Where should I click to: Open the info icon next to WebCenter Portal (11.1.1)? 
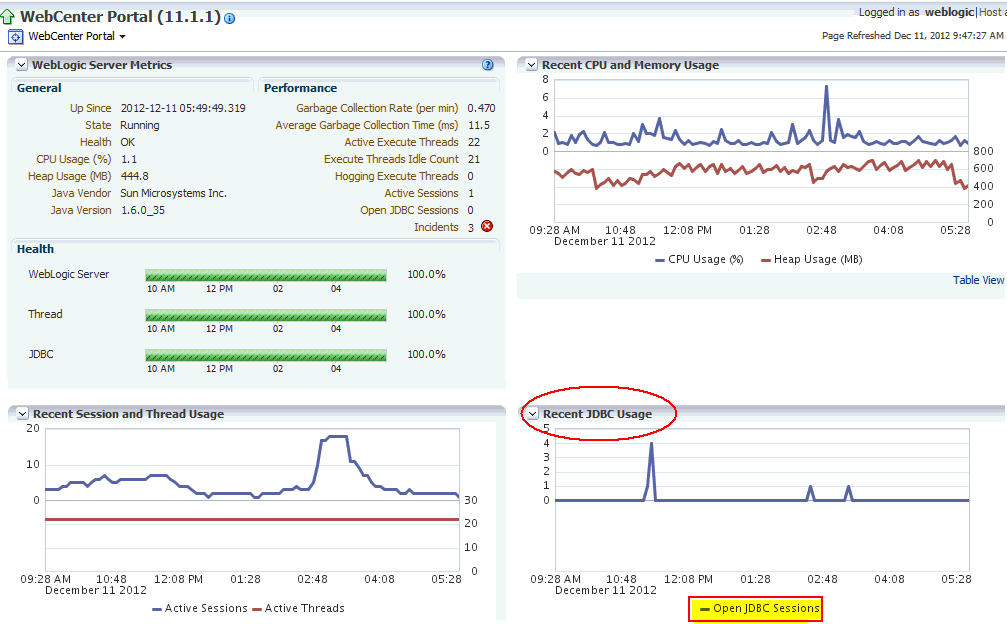(x=229, y=19)
